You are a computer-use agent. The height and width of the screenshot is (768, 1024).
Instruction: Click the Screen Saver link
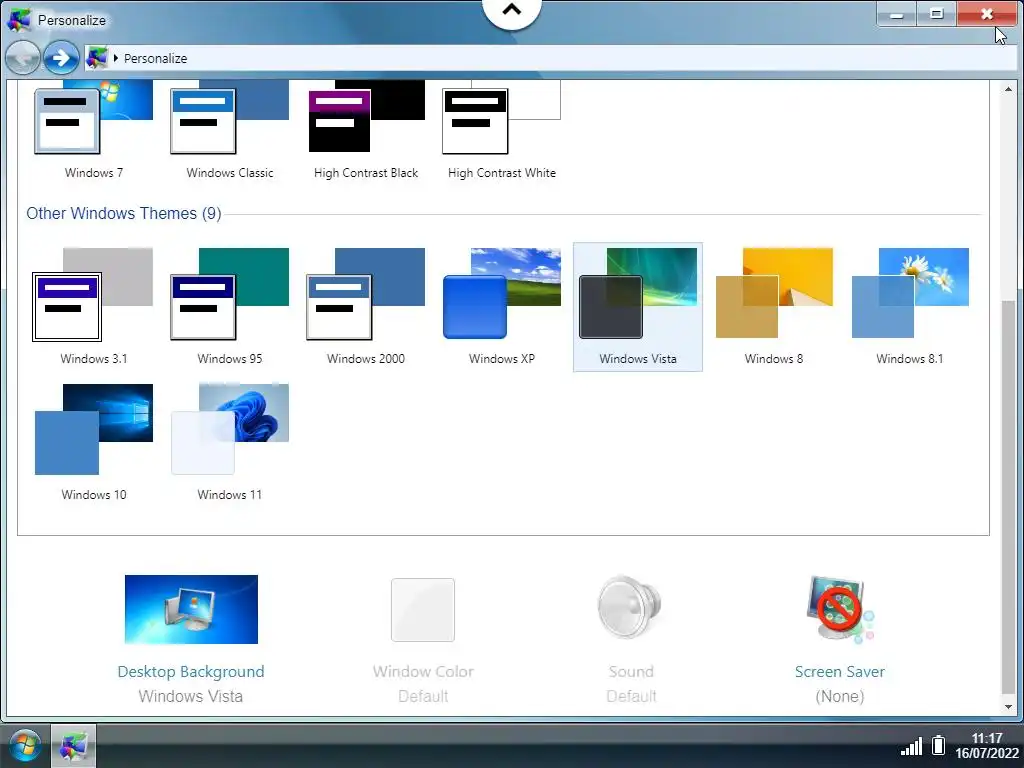[x=840, y=671]
